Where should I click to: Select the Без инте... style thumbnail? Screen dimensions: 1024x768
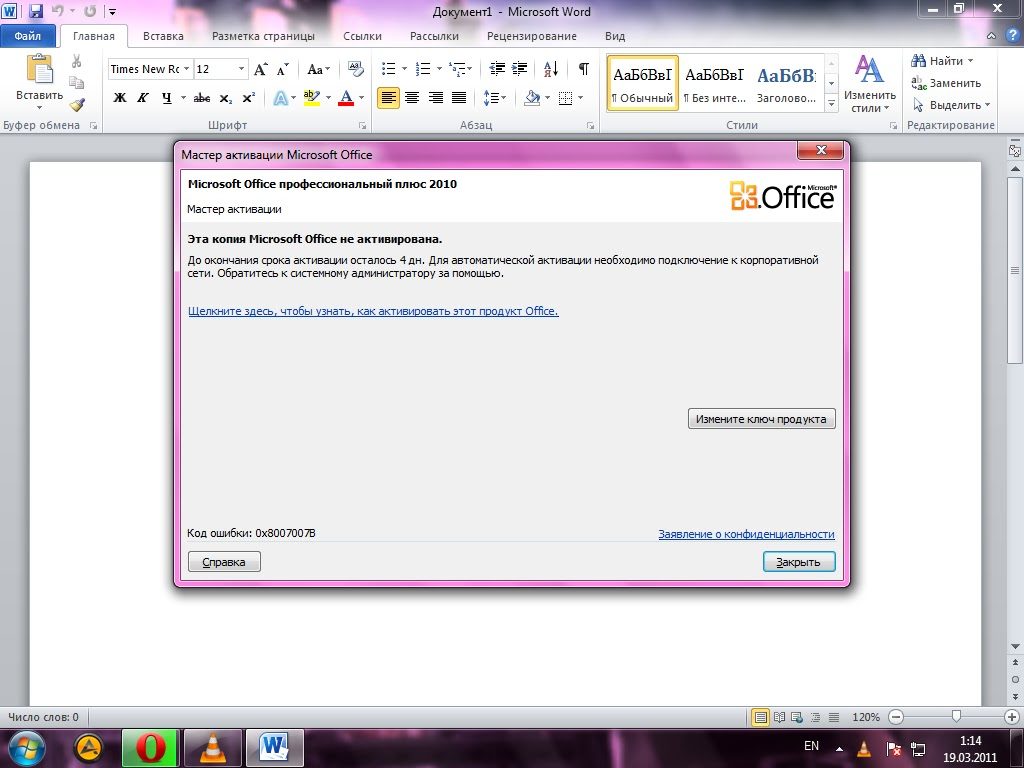[x=714, y=83]
